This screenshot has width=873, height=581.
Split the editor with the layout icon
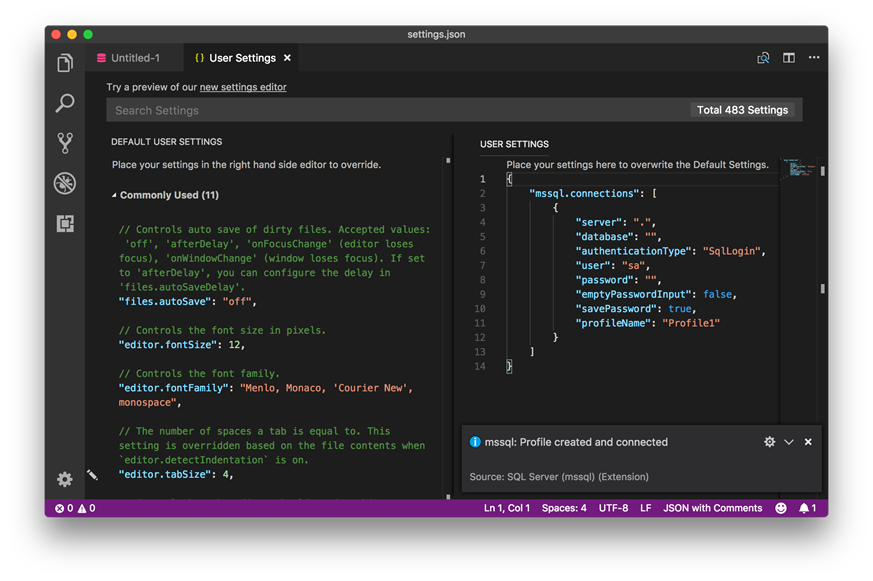coord(789,58)
